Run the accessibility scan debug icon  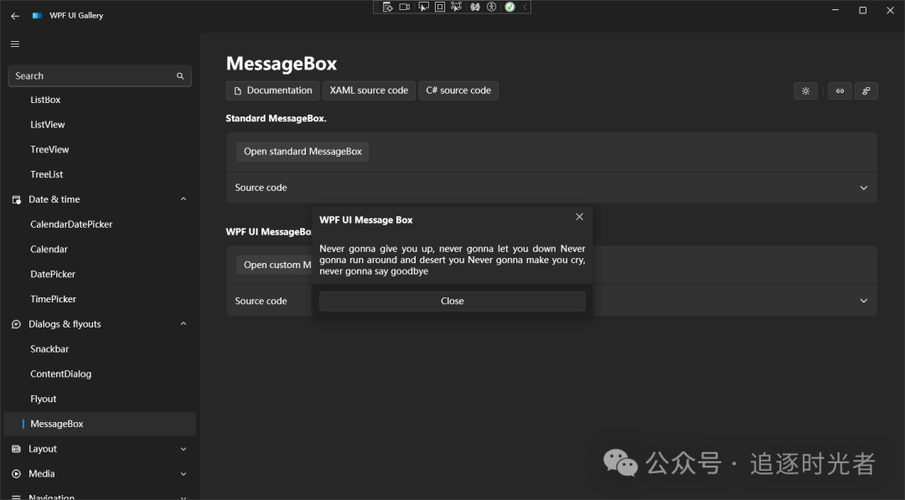click(491, 7)
